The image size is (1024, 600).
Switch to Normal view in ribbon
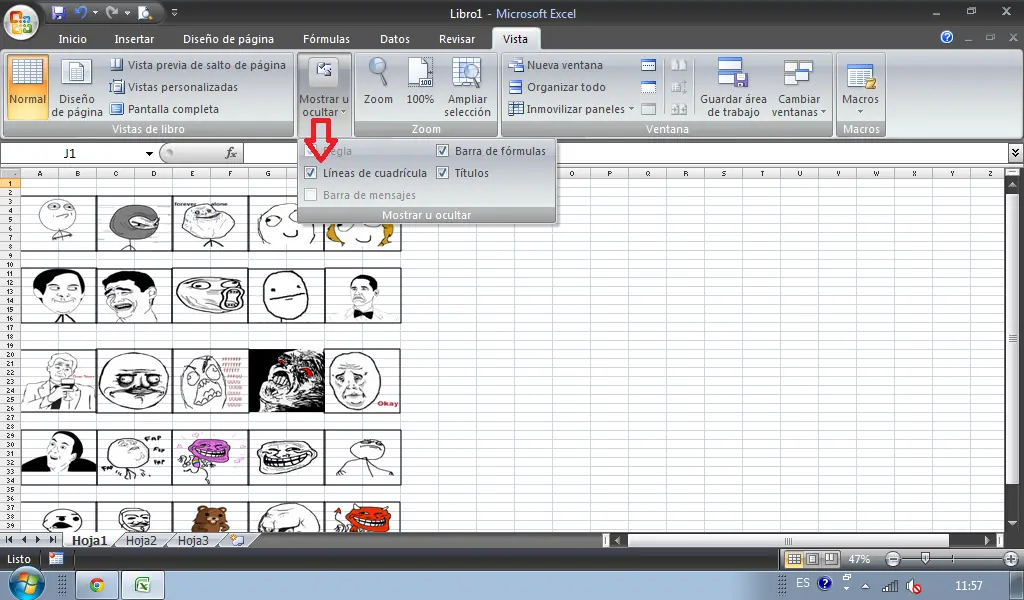tap(27, 87)
